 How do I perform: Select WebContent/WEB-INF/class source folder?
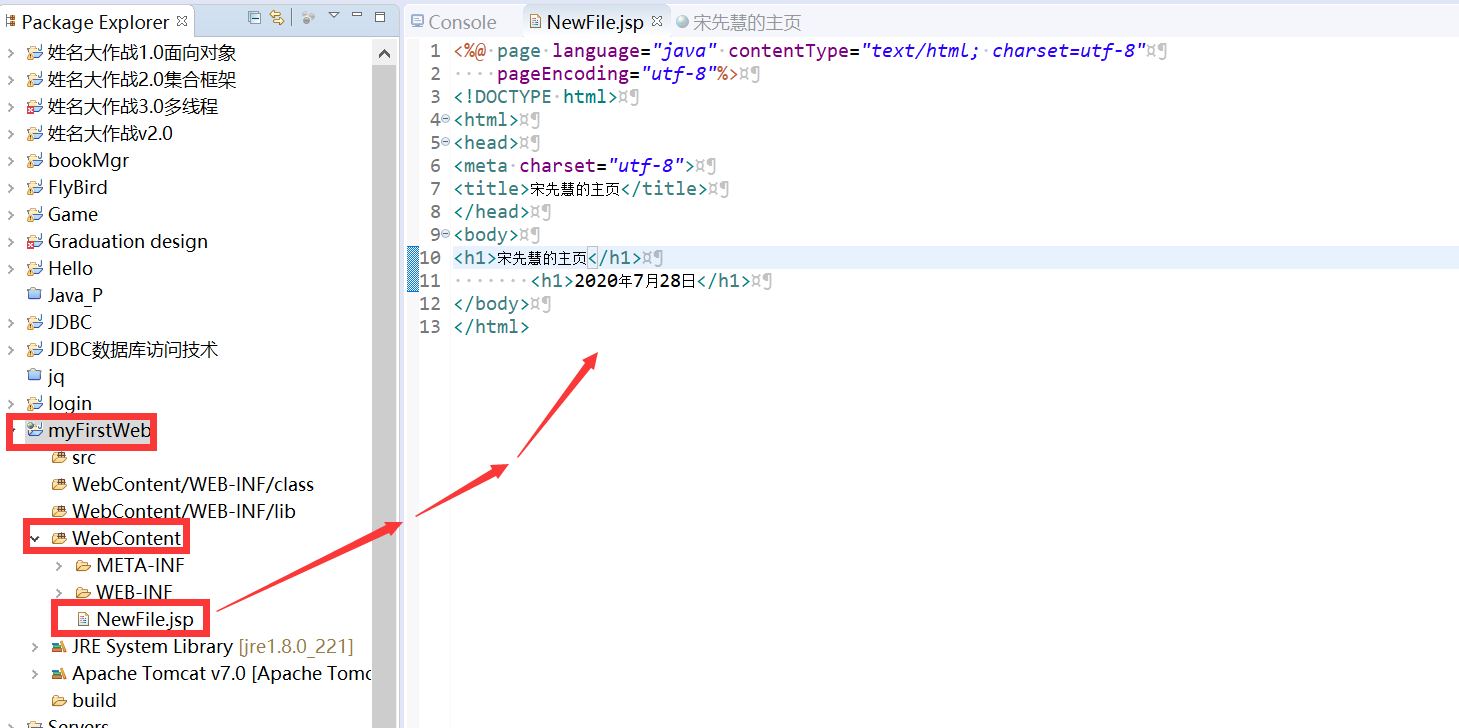click(x=193, y=485)
